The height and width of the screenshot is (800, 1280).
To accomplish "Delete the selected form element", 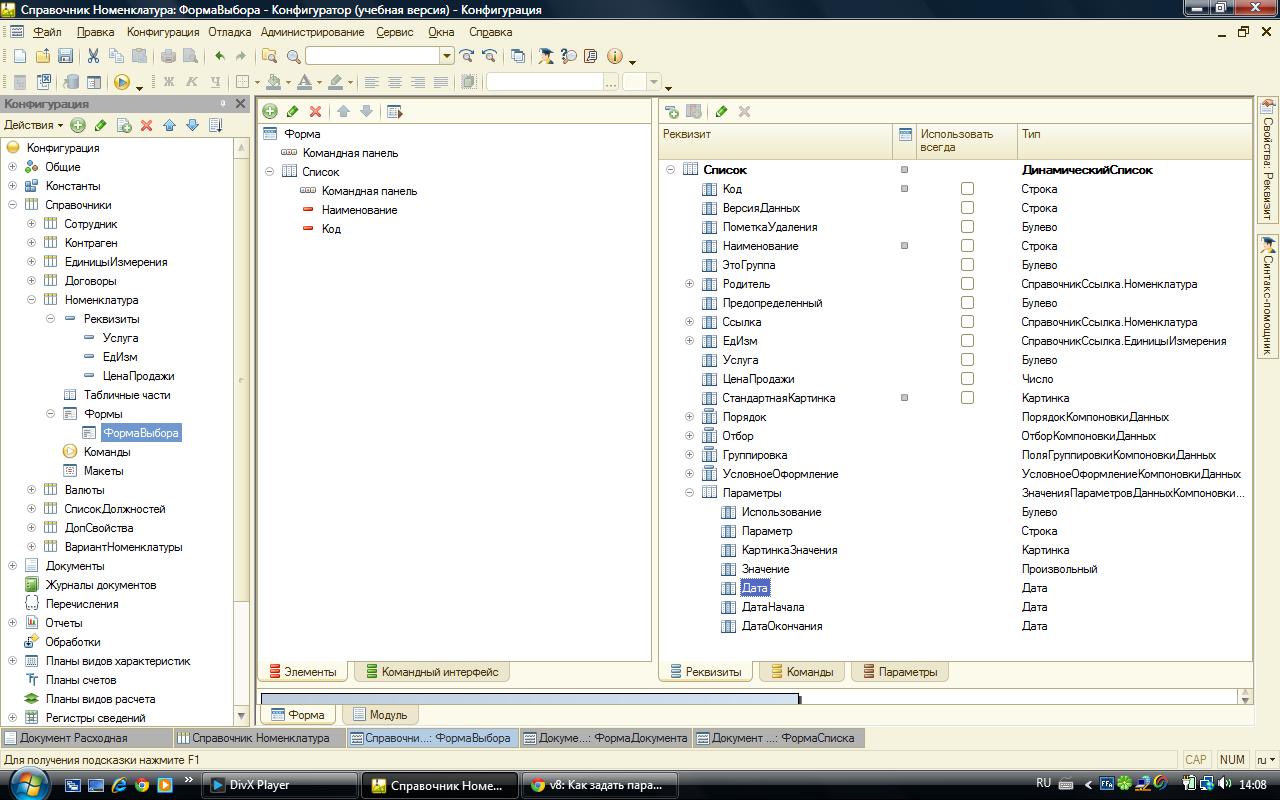I will [316, 111].
